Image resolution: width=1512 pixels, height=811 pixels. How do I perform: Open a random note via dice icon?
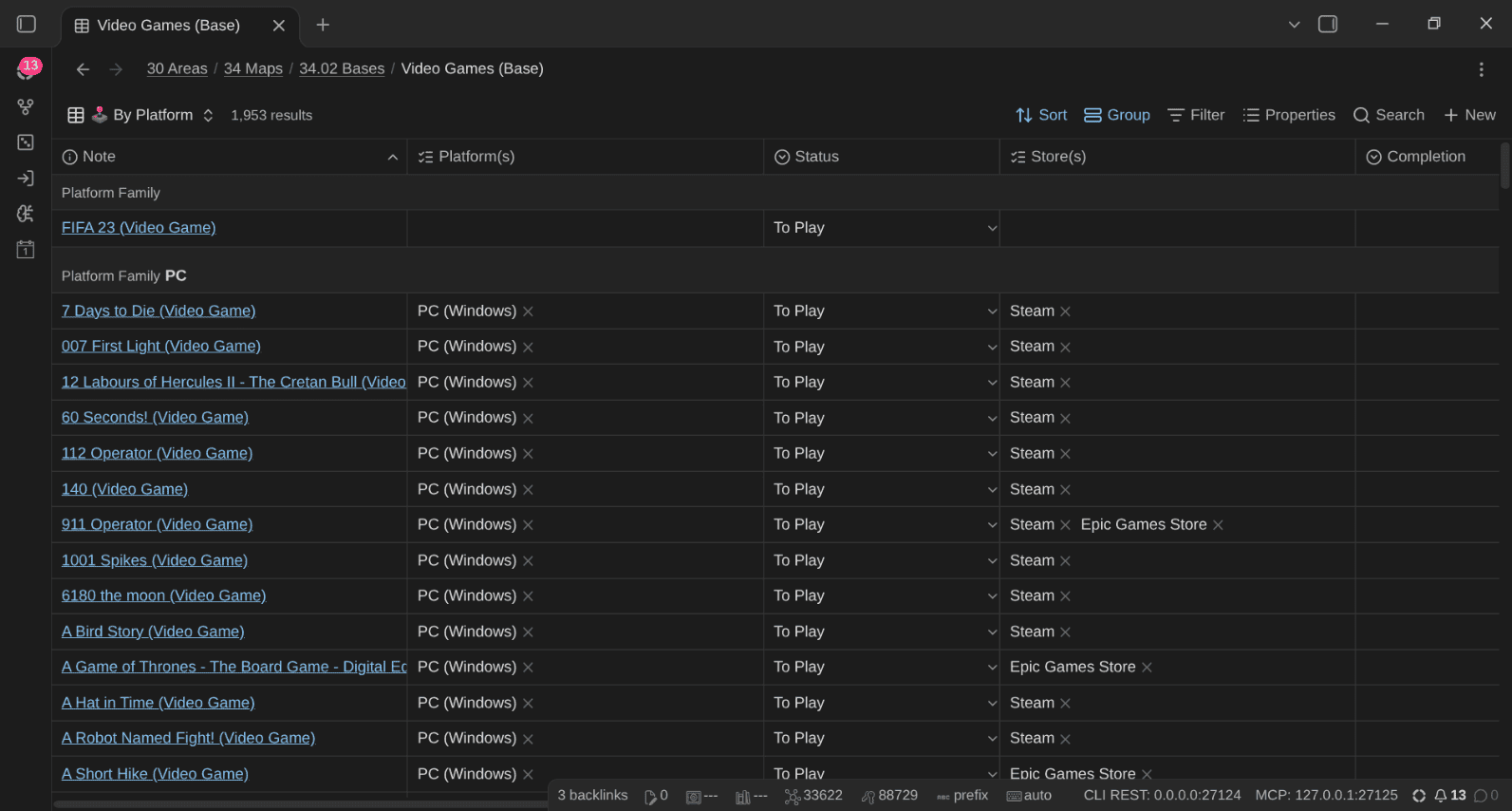tap(26, 142)
